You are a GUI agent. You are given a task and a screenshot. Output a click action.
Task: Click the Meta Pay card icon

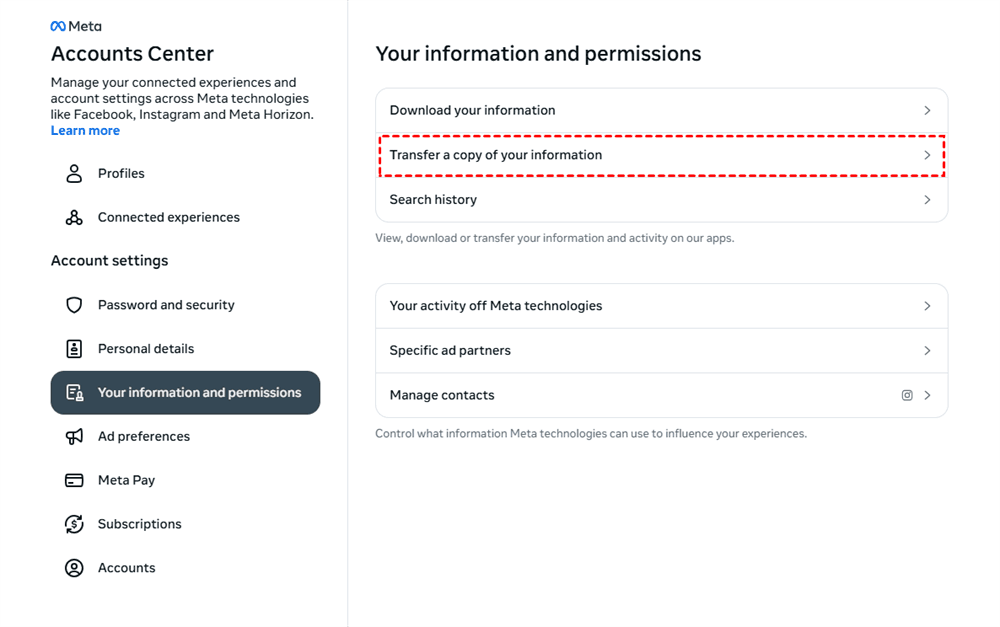point(74,481)
